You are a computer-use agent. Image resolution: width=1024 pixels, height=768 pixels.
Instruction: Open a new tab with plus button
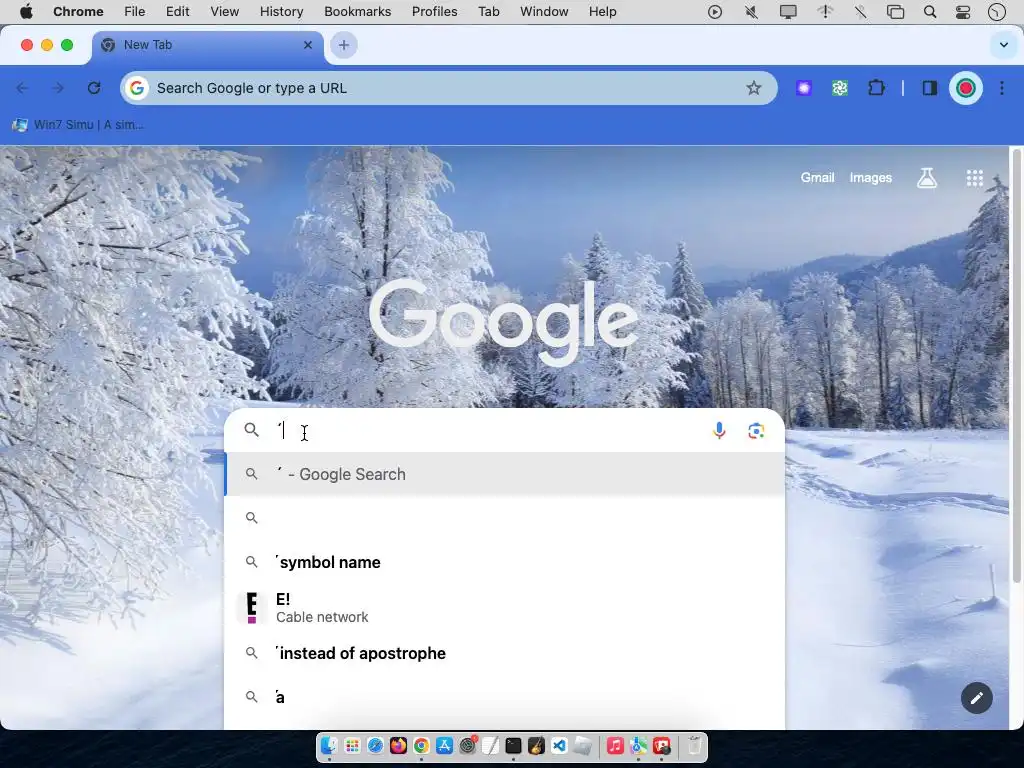click(x=344, y=45)
